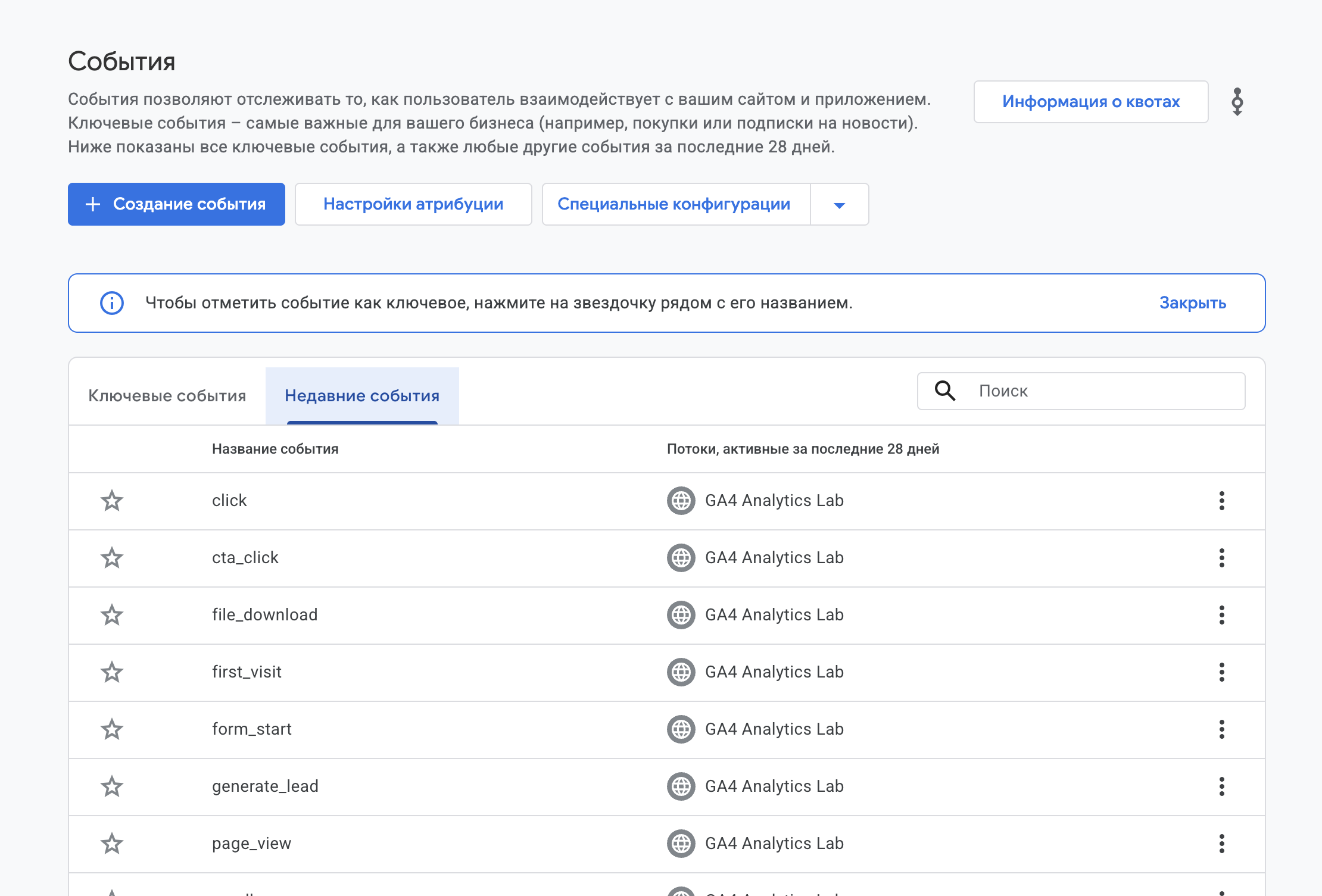Click GA4 Analytics Lab in page_view row
The image size is (1322, 896).
pyautogui.click(x=774, y=844)
